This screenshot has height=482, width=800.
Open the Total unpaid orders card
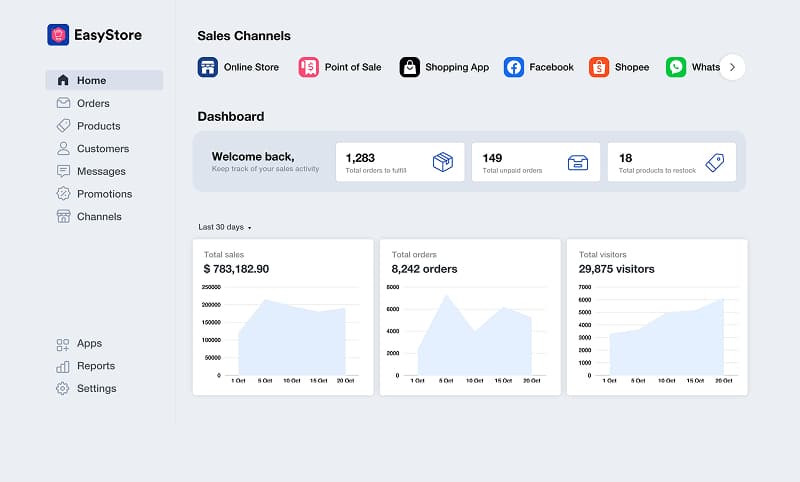(x=536, y=162)
